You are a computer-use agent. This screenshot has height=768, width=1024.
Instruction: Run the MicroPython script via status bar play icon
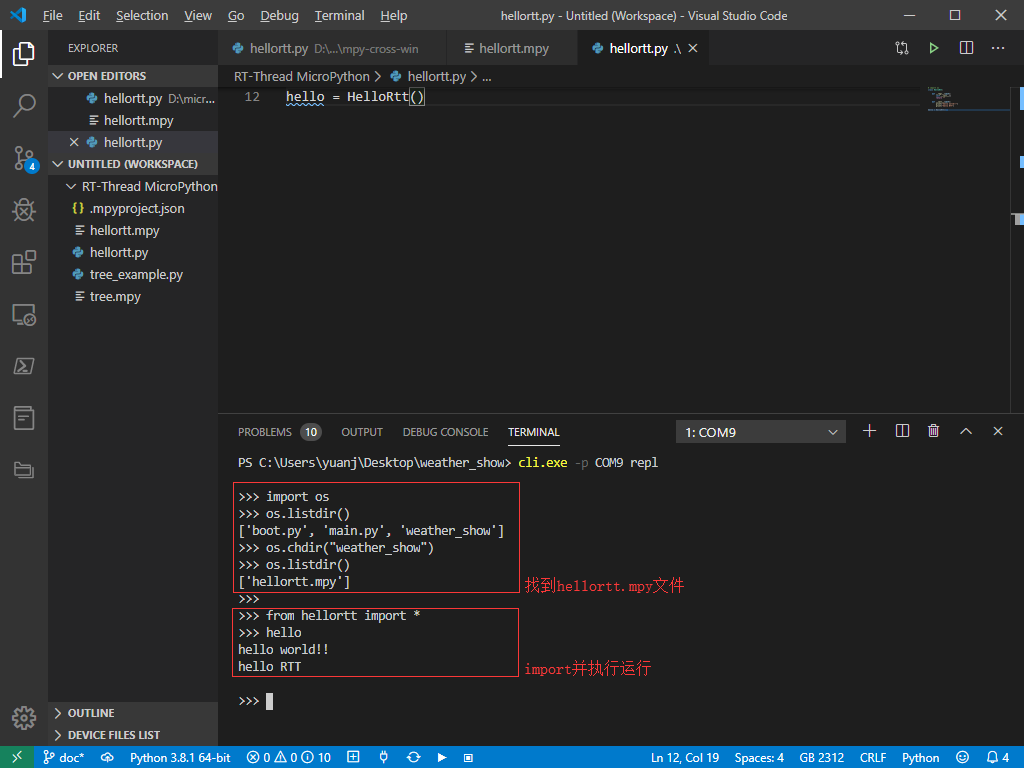click(442, 757)
